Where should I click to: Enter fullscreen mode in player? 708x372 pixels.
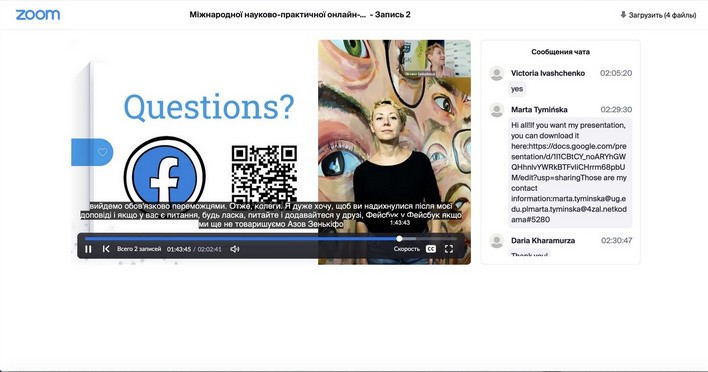(449, 249)
